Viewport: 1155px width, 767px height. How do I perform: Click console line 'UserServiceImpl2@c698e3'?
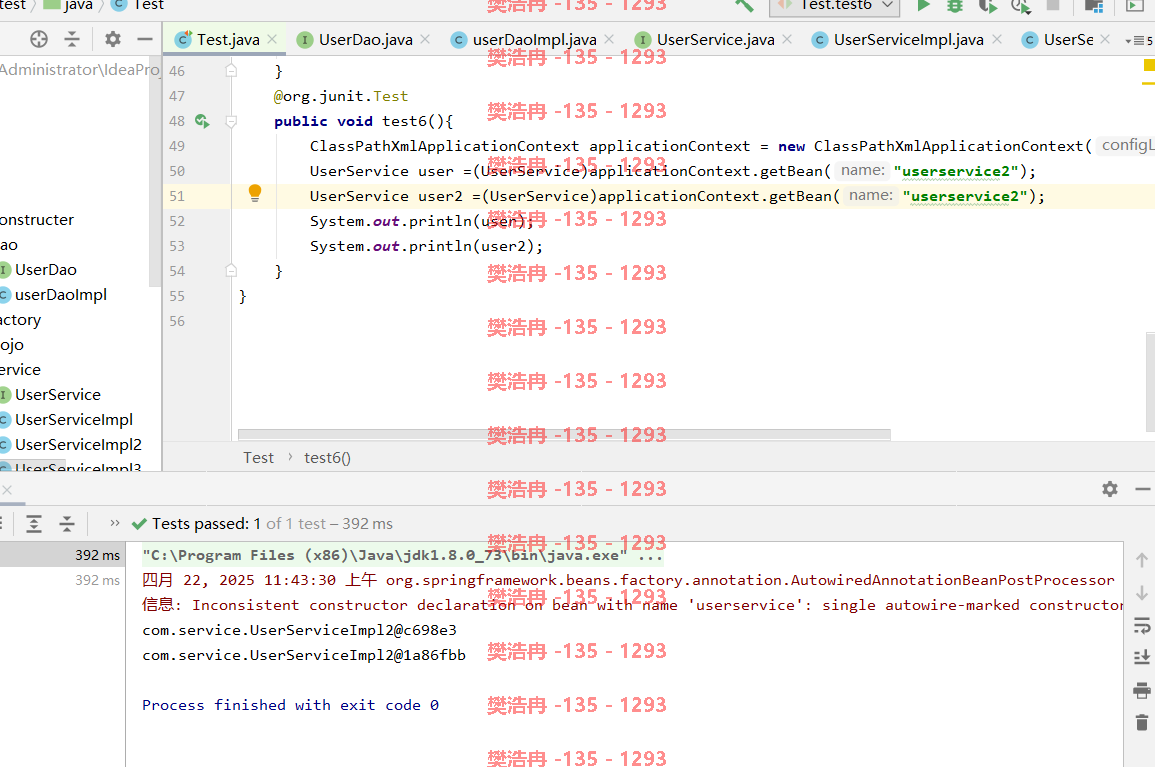click(x=299, y=630)
